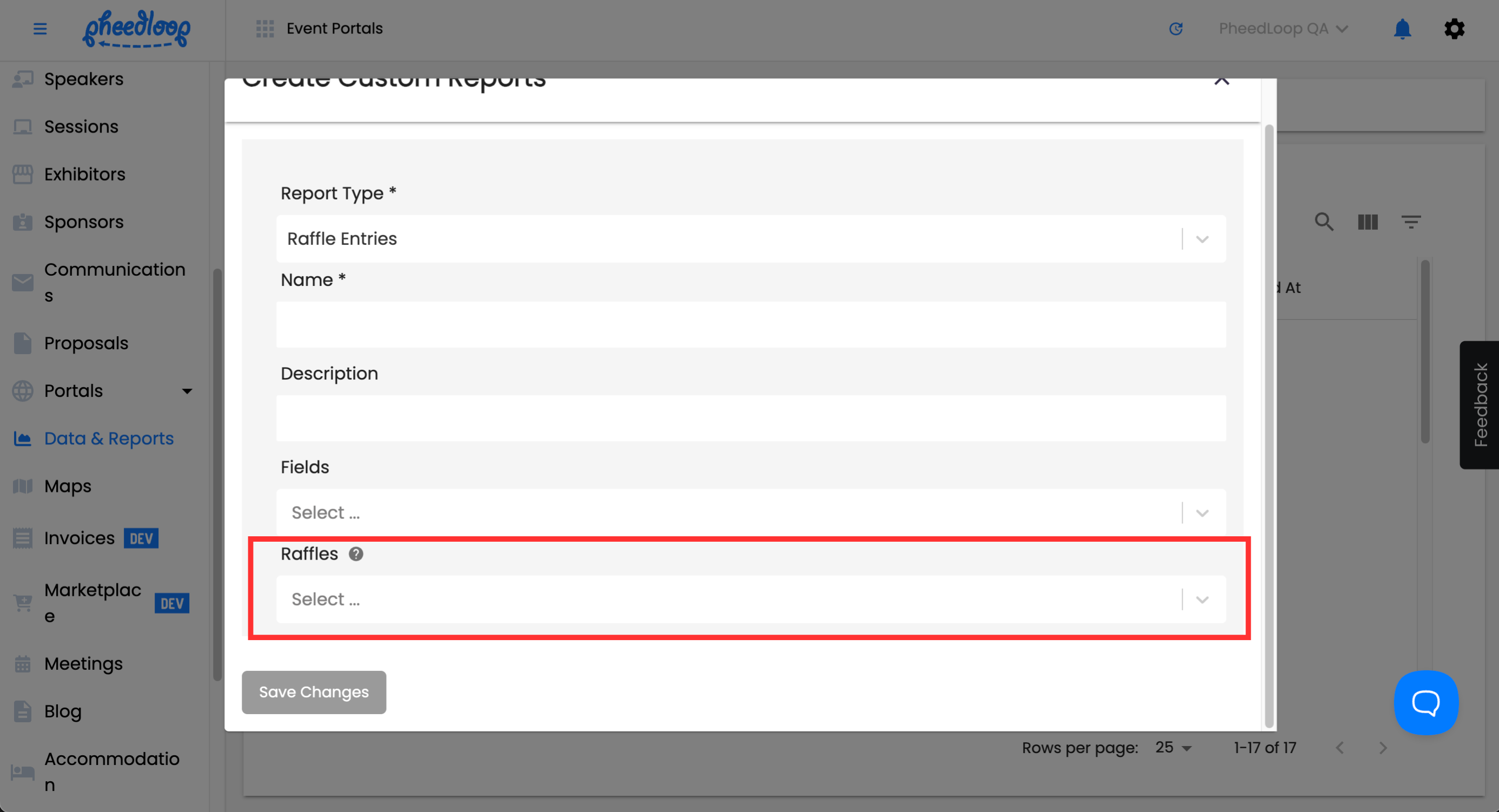Open the apps grid icon
Viewport: 1499px width, 812px height.
[265, 29]
